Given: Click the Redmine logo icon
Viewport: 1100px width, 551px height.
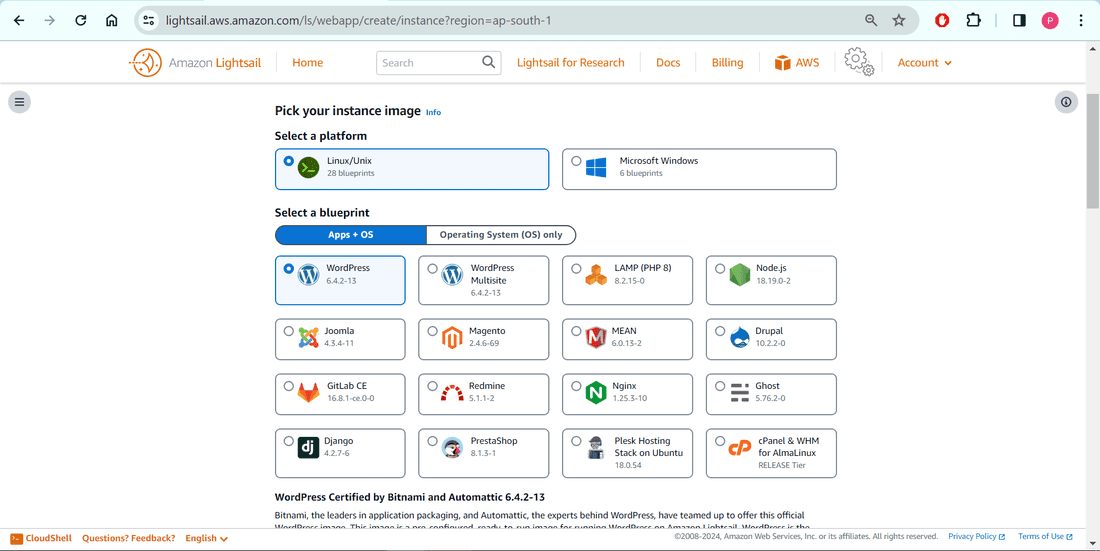Looking at the screenshot, I should tap(452, 392).
